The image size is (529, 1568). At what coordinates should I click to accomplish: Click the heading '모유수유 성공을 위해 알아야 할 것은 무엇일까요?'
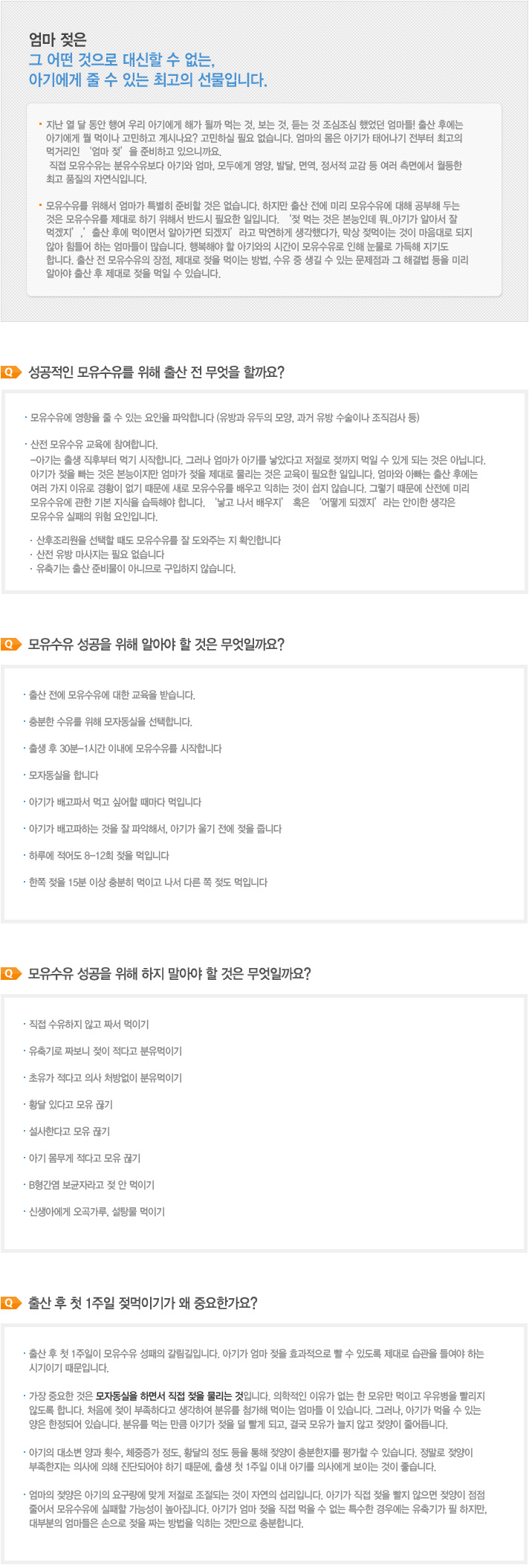pos(156,645)
